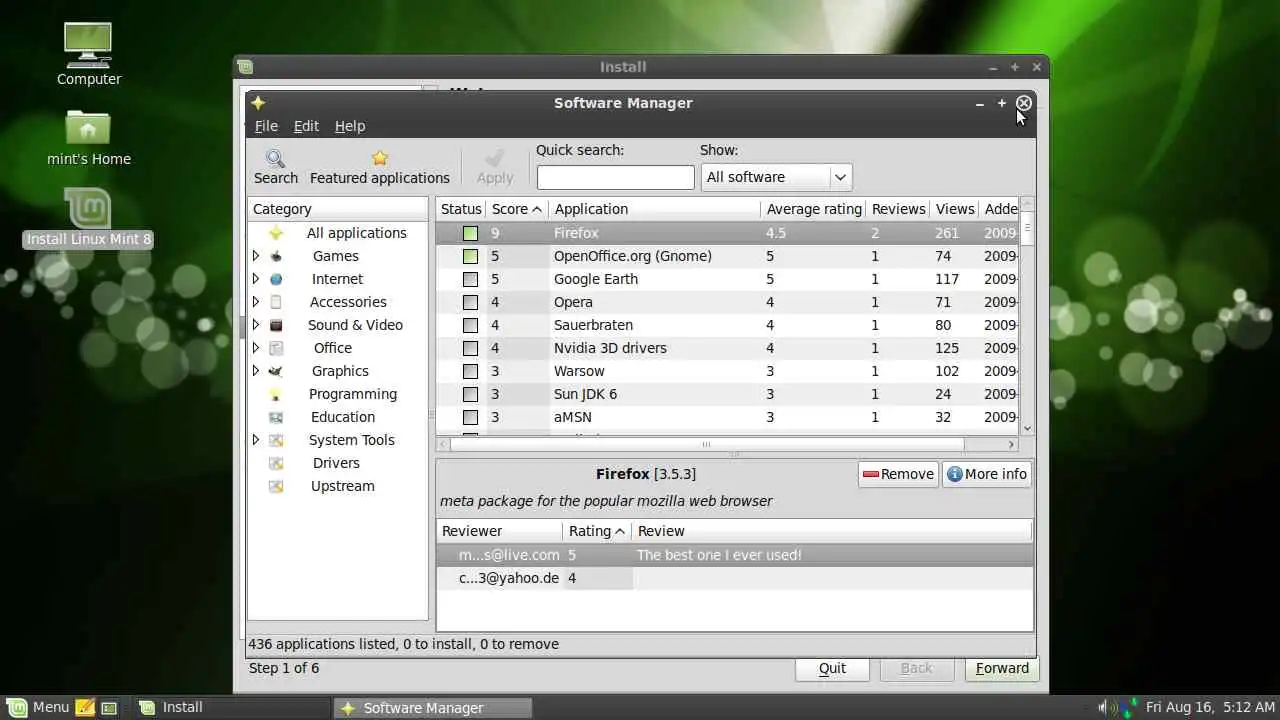Click the clock in the bottom panel
Viewport: 1280px width, 720px height.
[x=1210, y=707]
